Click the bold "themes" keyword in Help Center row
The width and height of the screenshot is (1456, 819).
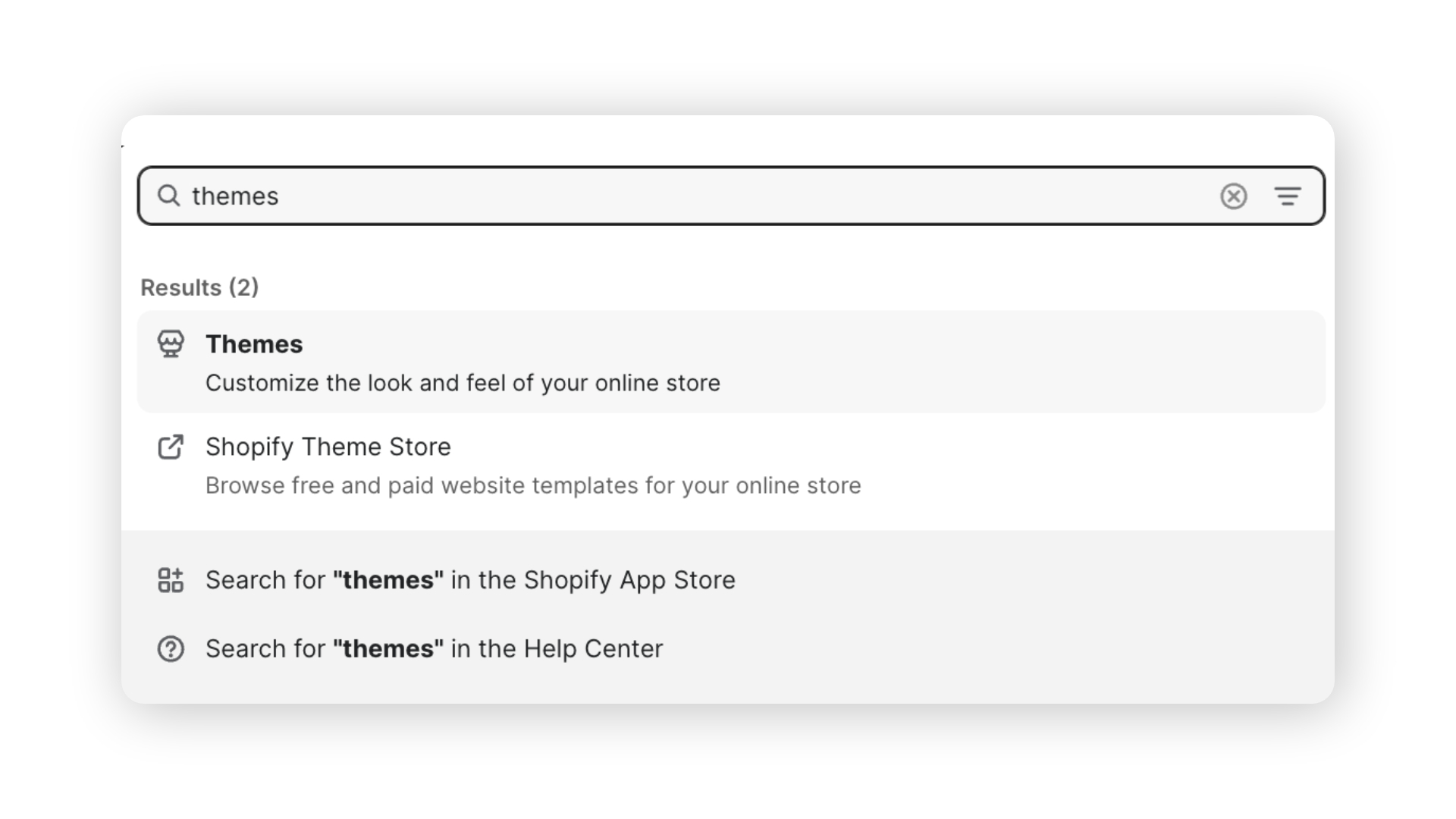(388, 649)
